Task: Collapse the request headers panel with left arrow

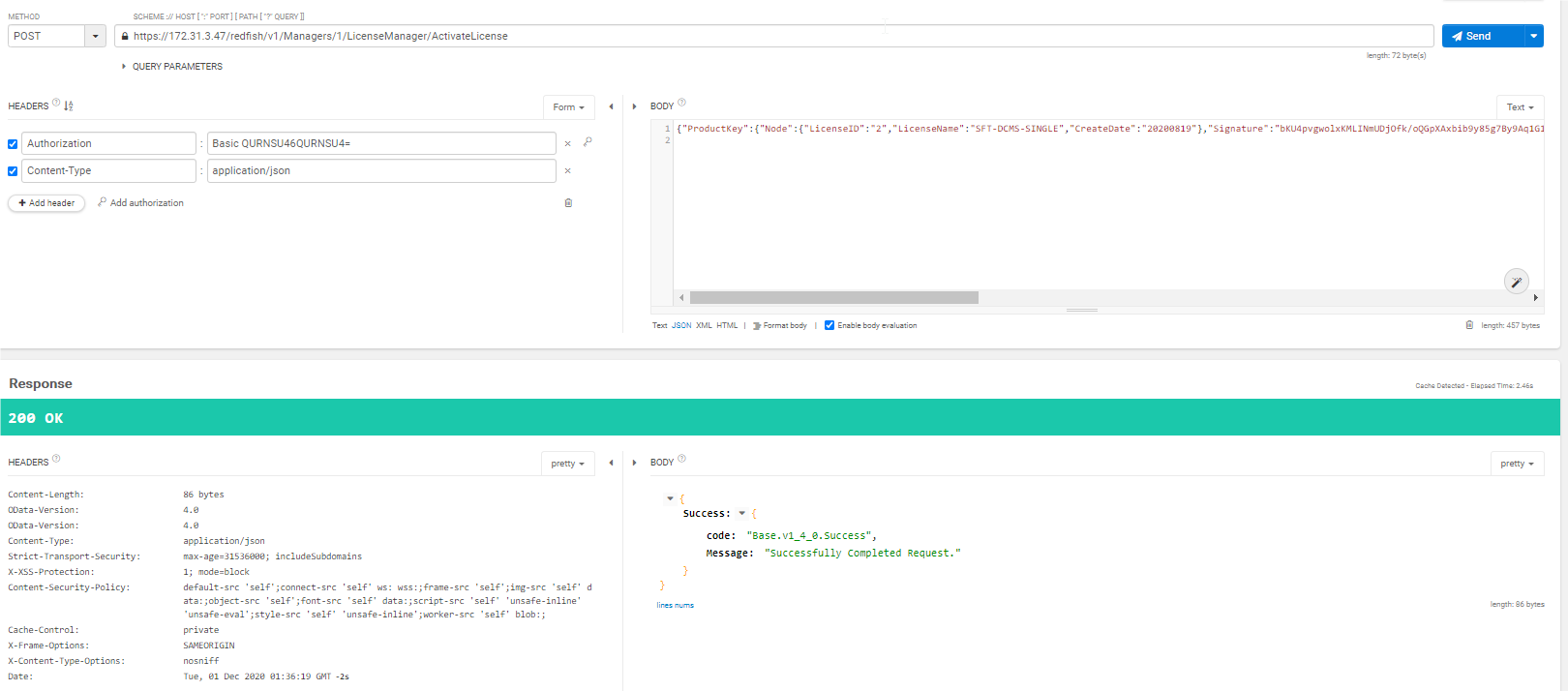Action: coord(611,107)
